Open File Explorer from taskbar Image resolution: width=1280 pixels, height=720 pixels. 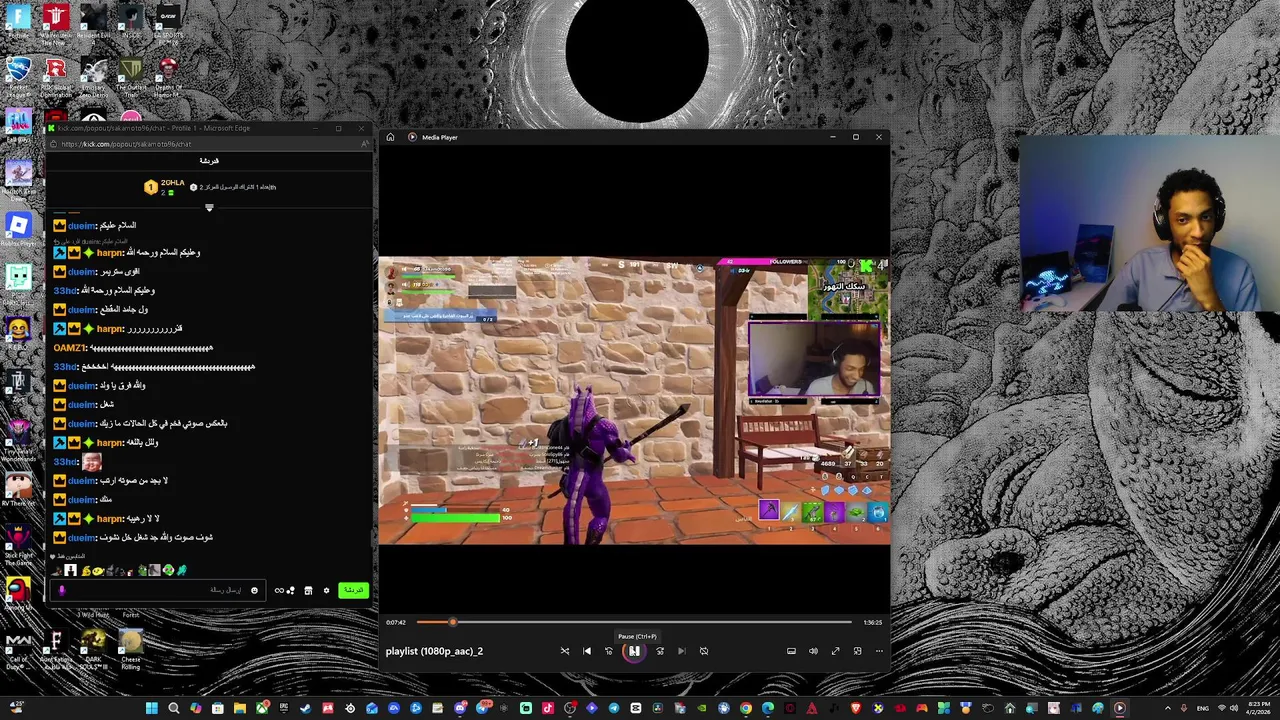[239, 709]
